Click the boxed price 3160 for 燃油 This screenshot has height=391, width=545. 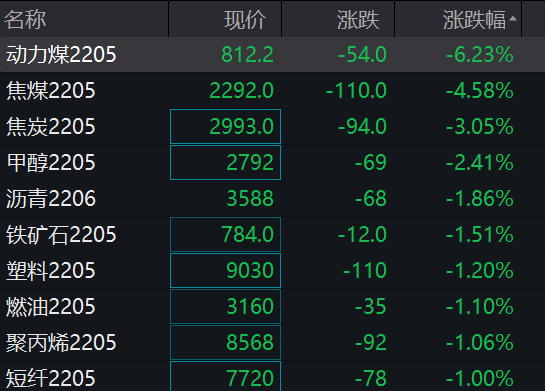pyautogui.click(x=225, y=307)
